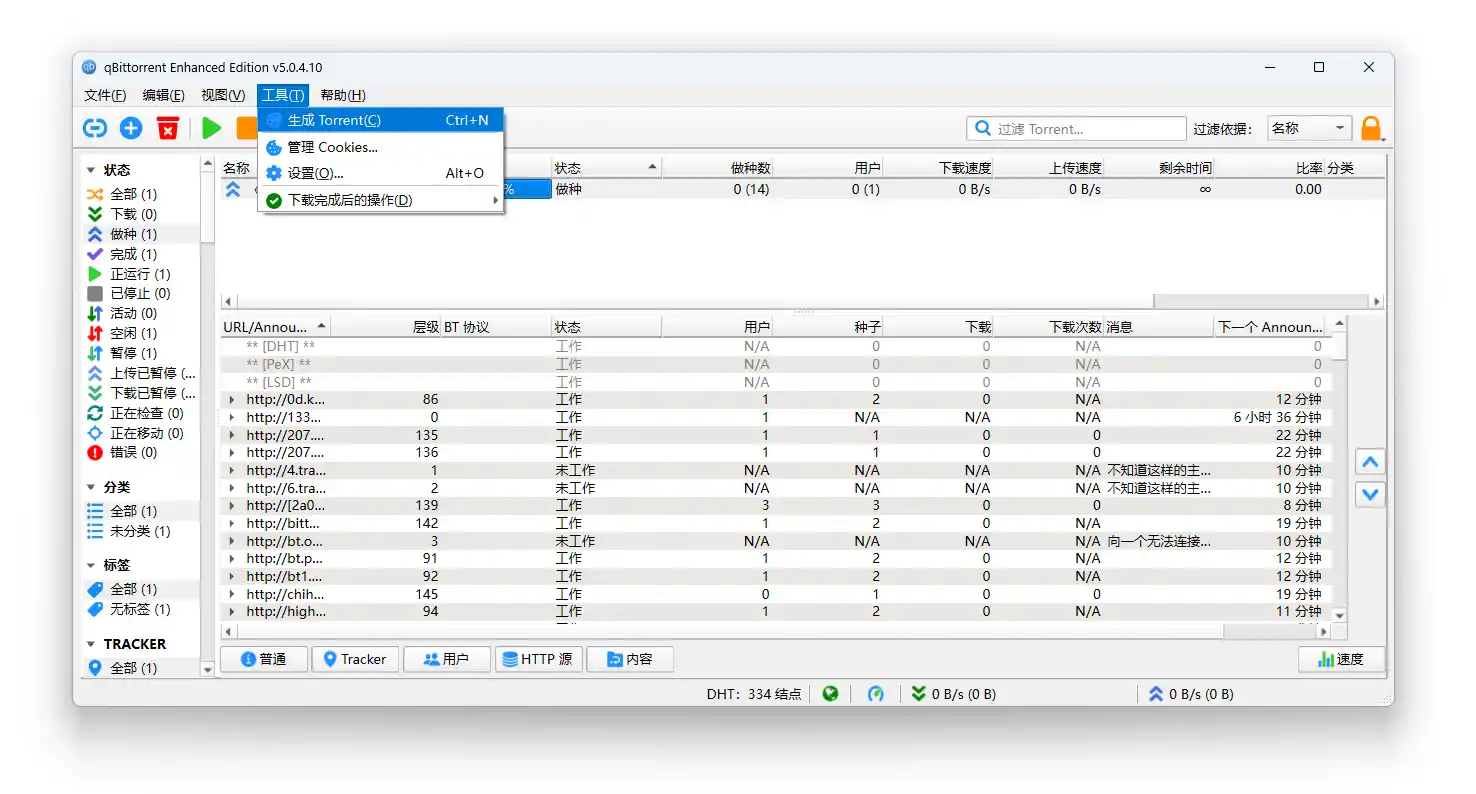The image size is (1476, 794).
Task: Switch to the HTTP 源 tab
Action: (539, 659)
